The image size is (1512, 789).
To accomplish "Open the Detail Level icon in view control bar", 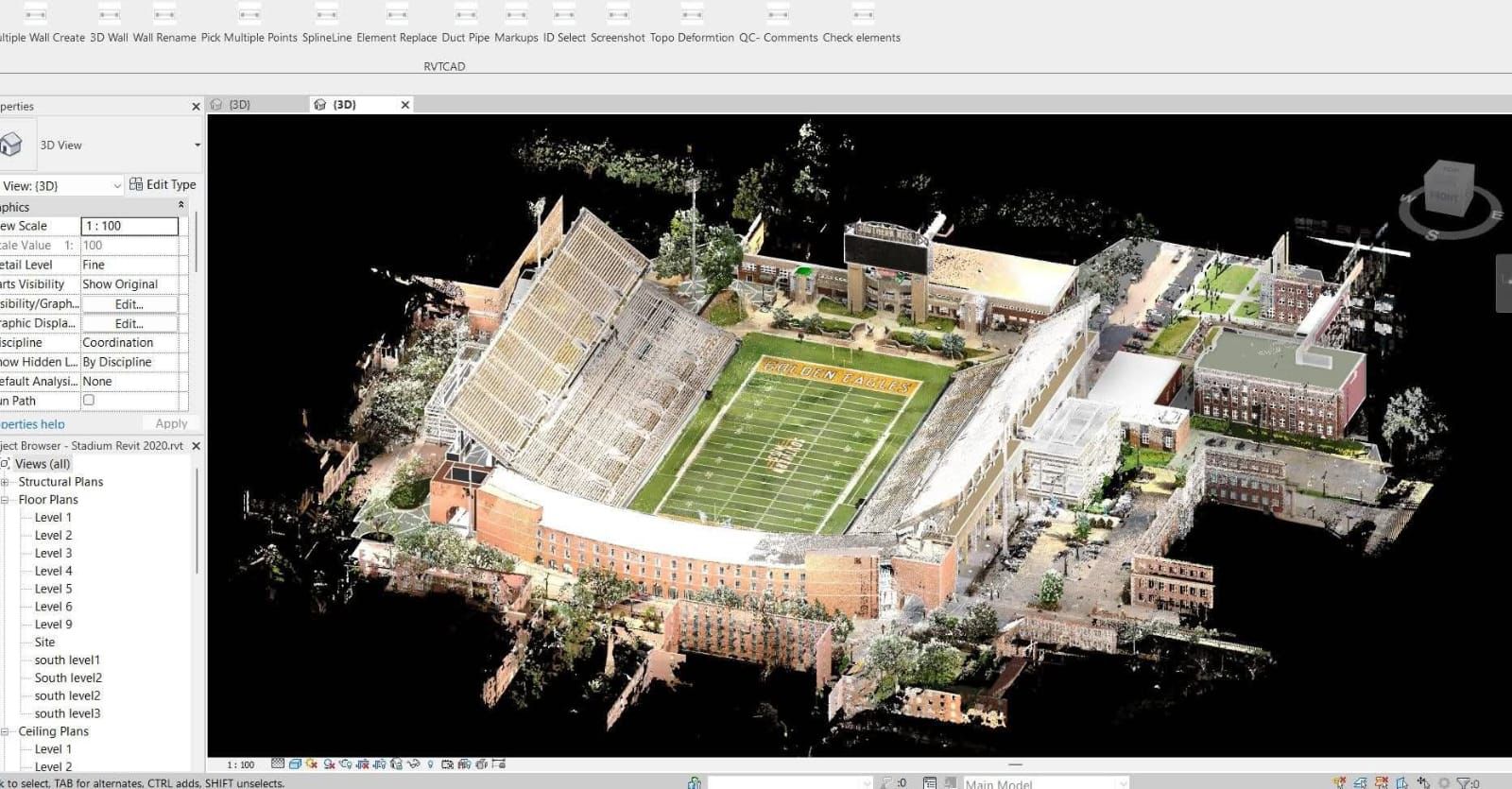I will point(278,763).
